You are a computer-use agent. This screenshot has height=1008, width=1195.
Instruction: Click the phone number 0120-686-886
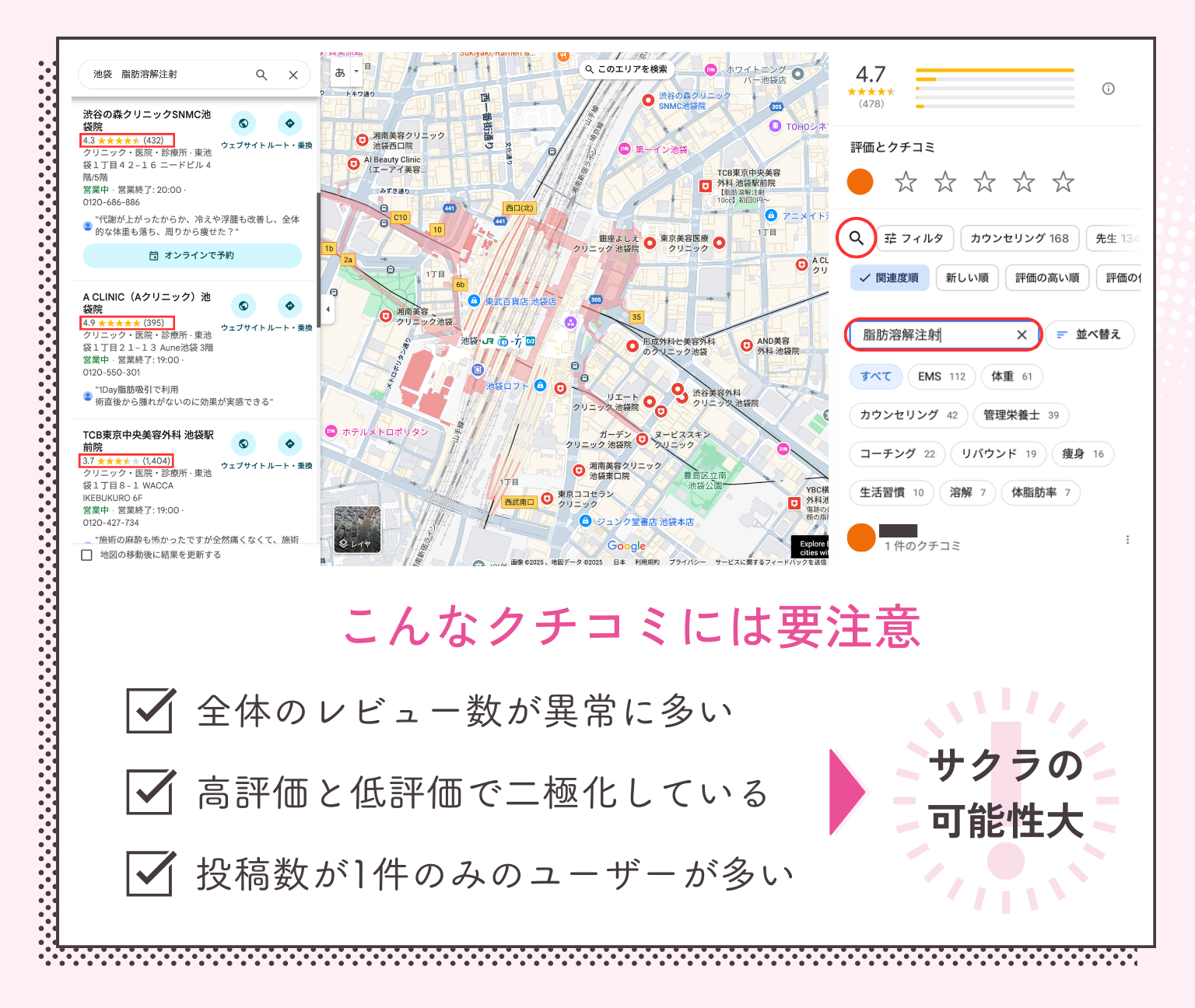click(x=111, y=202)
